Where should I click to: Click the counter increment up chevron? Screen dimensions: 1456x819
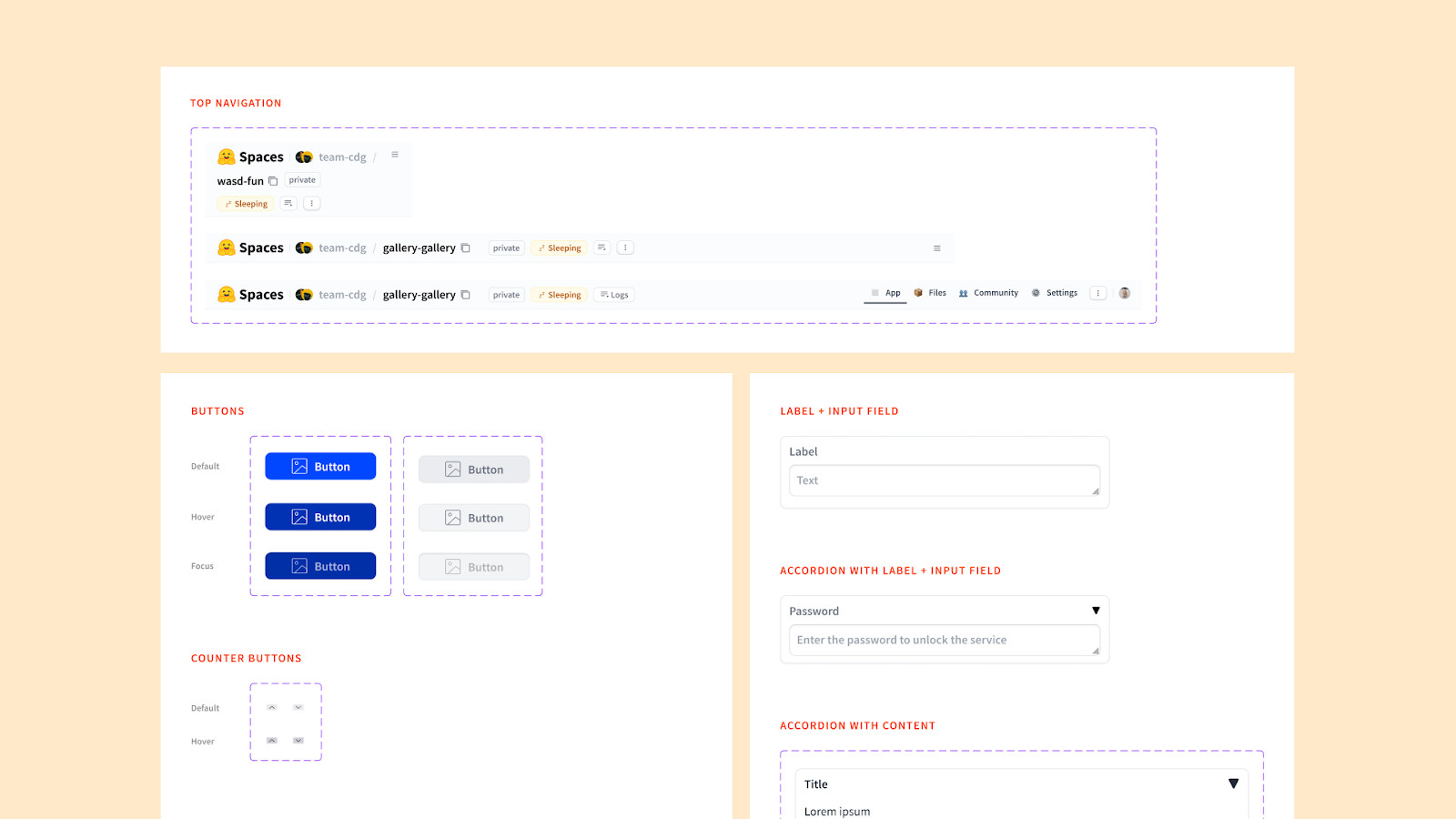(x=270, y=706)
